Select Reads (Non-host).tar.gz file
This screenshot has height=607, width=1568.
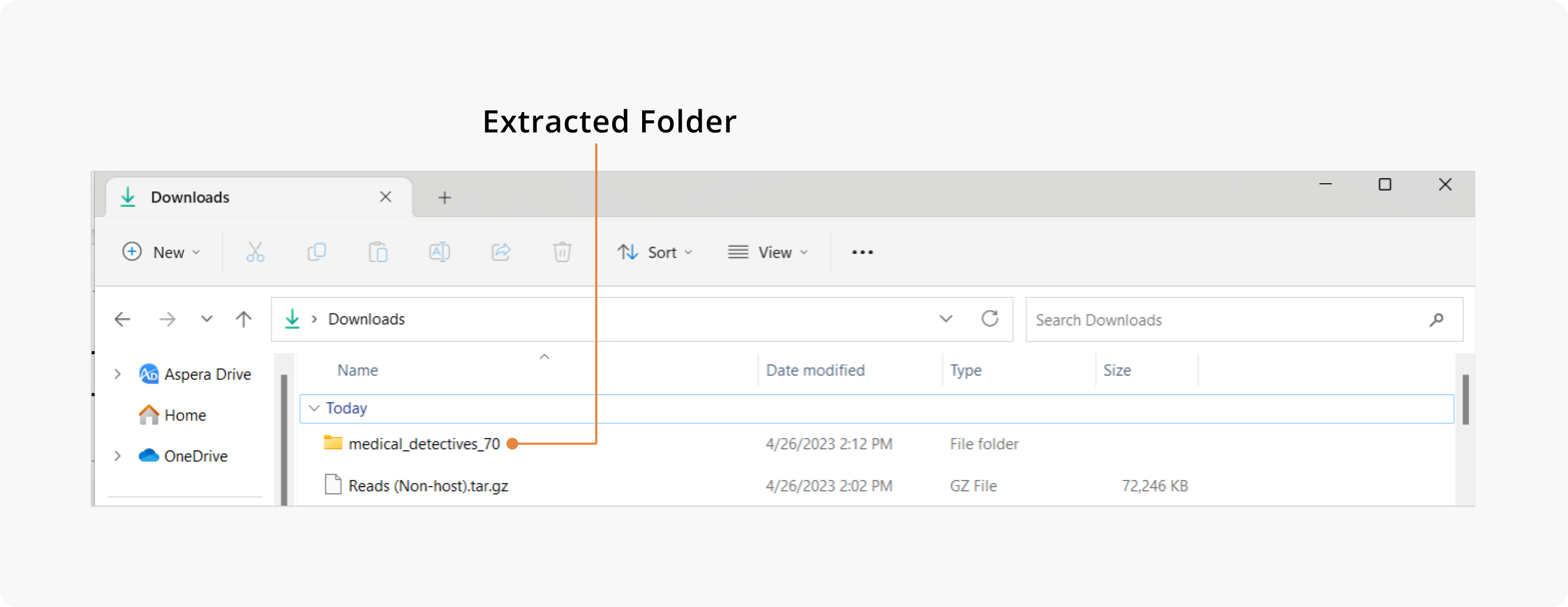416,486
